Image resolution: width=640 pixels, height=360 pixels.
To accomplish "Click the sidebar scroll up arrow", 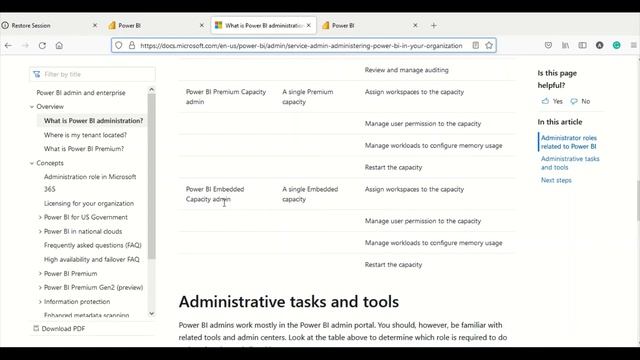I will (151, 89).
